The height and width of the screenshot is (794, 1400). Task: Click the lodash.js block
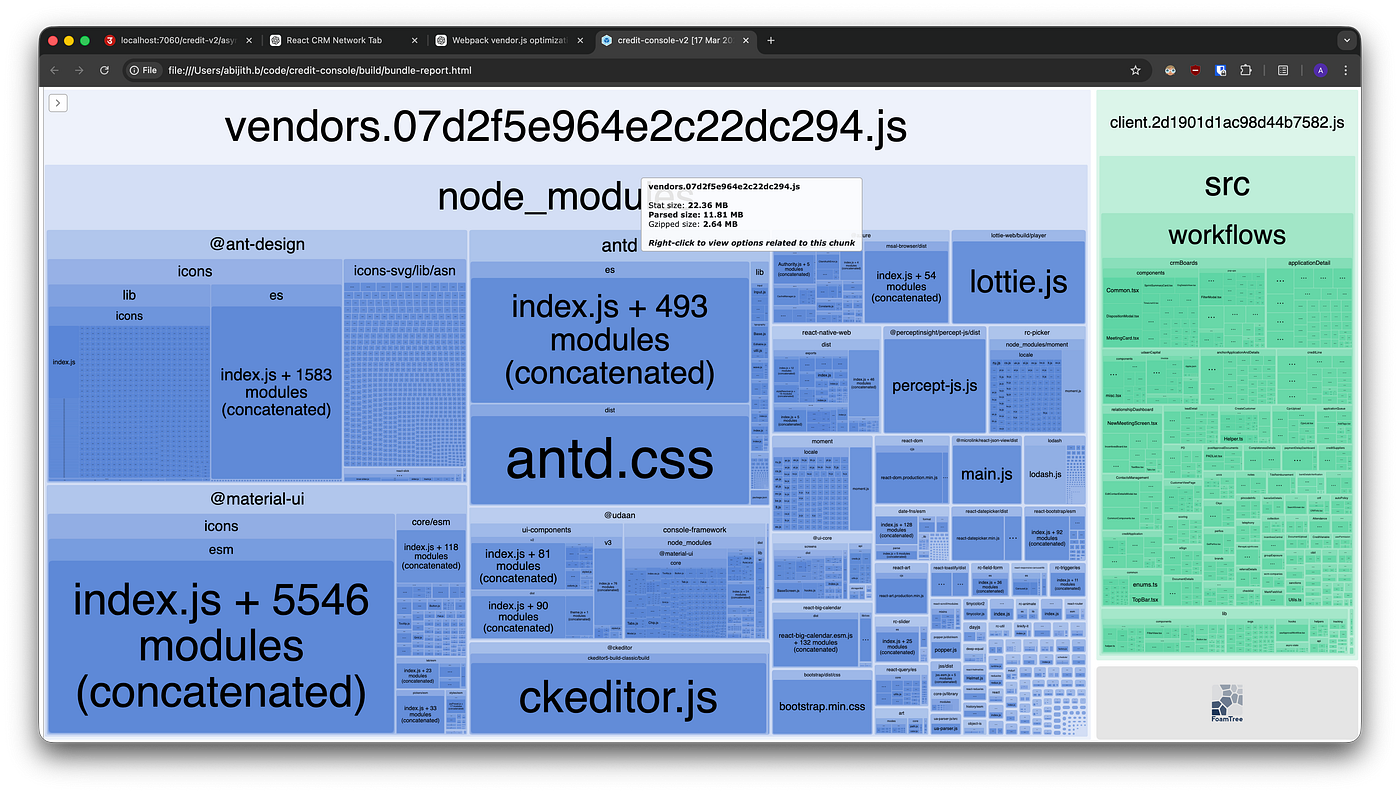1045,474
